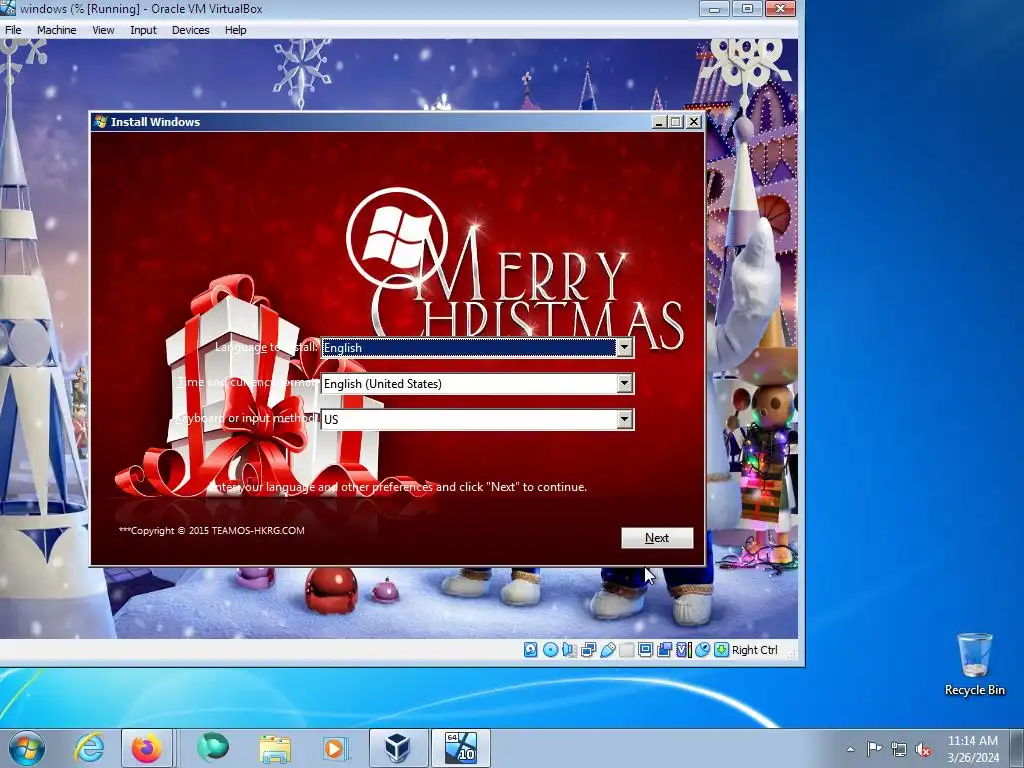Expand the Keyboard or input method dropdown arrow

pos(625,419)
